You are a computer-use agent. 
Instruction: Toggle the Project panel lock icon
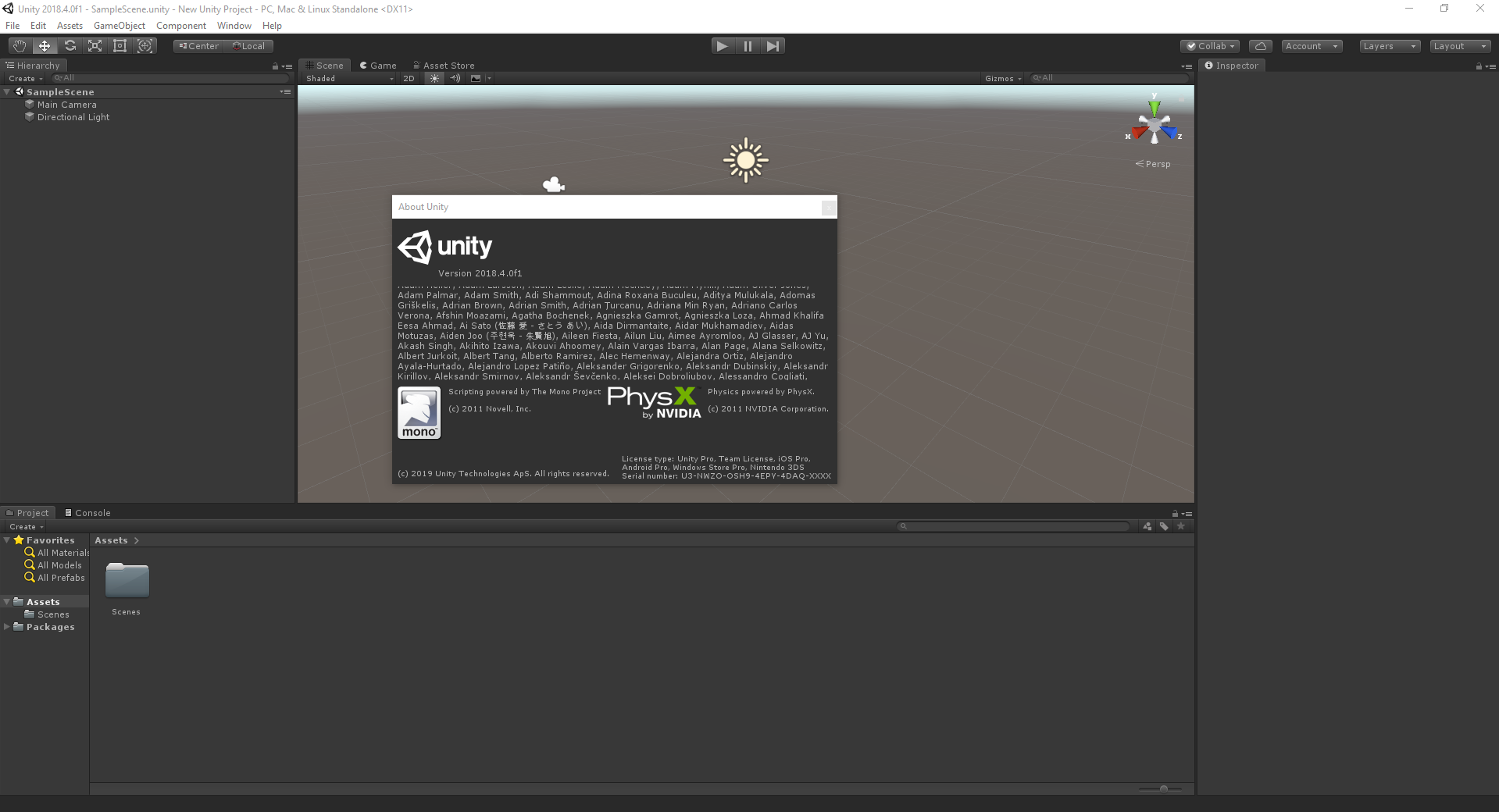click(x=1175, y=514)
